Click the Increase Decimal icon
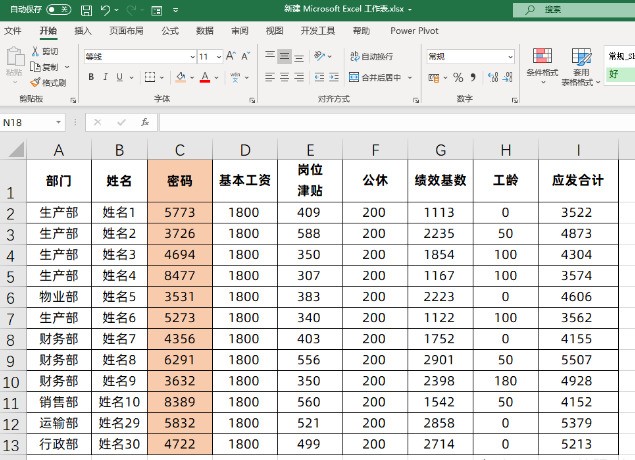The width and height of the screenshot is (635, 460). [493, 77]
